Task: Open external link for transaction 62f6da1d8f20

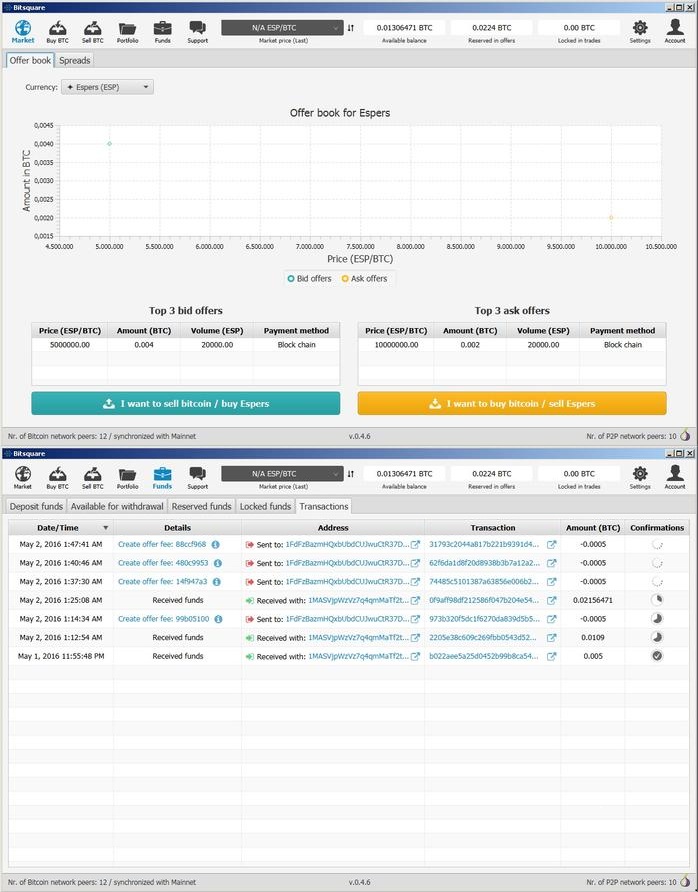Action: tap(551, 563)
